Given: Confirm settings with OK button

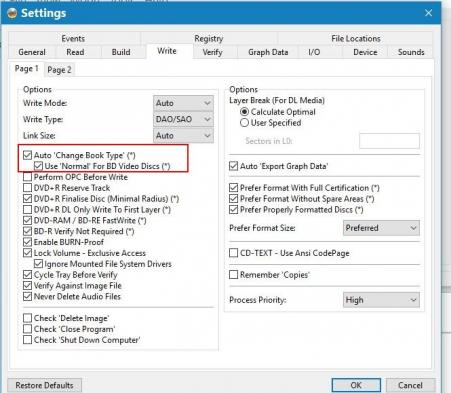Looking at the screenshot, I should [356, 385].
